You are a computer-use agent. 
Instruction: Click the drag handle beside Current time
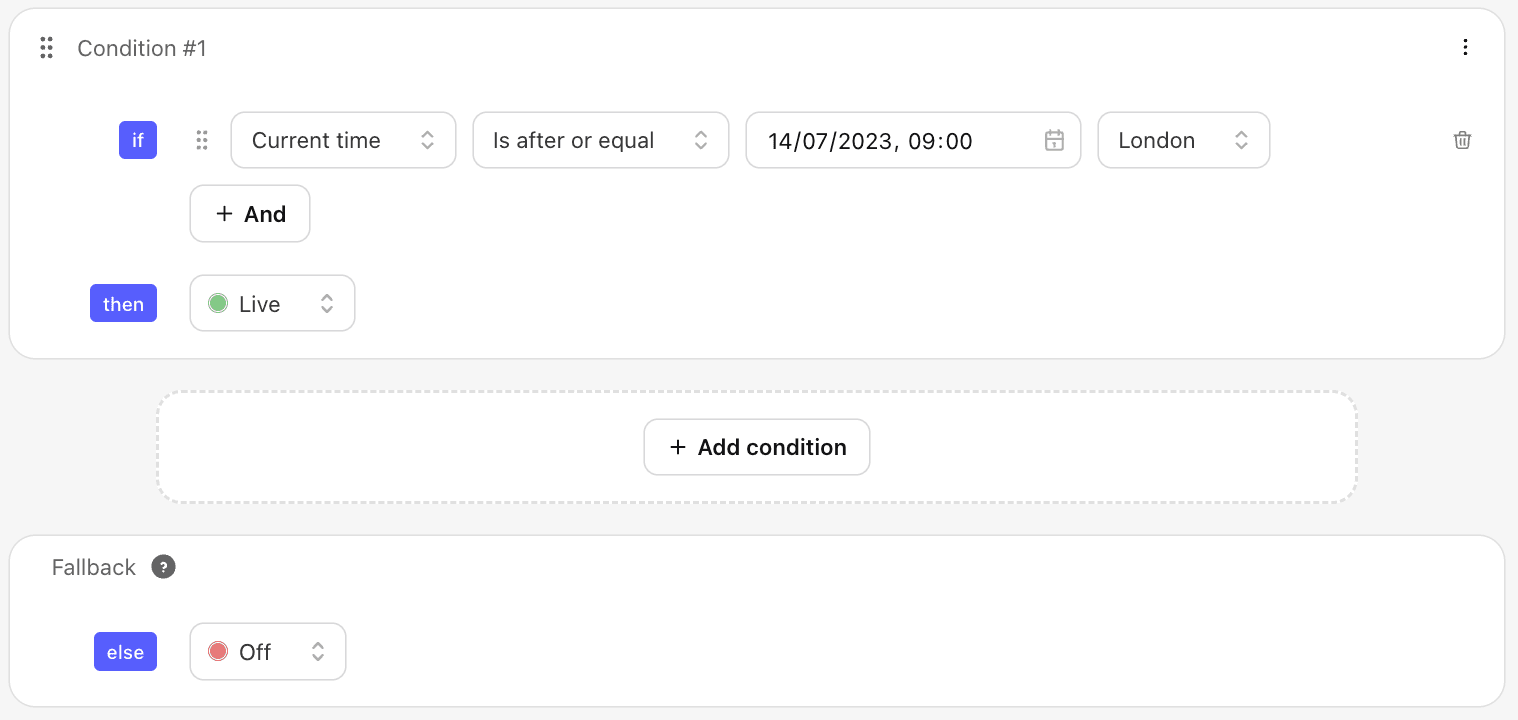coord(202,140)
